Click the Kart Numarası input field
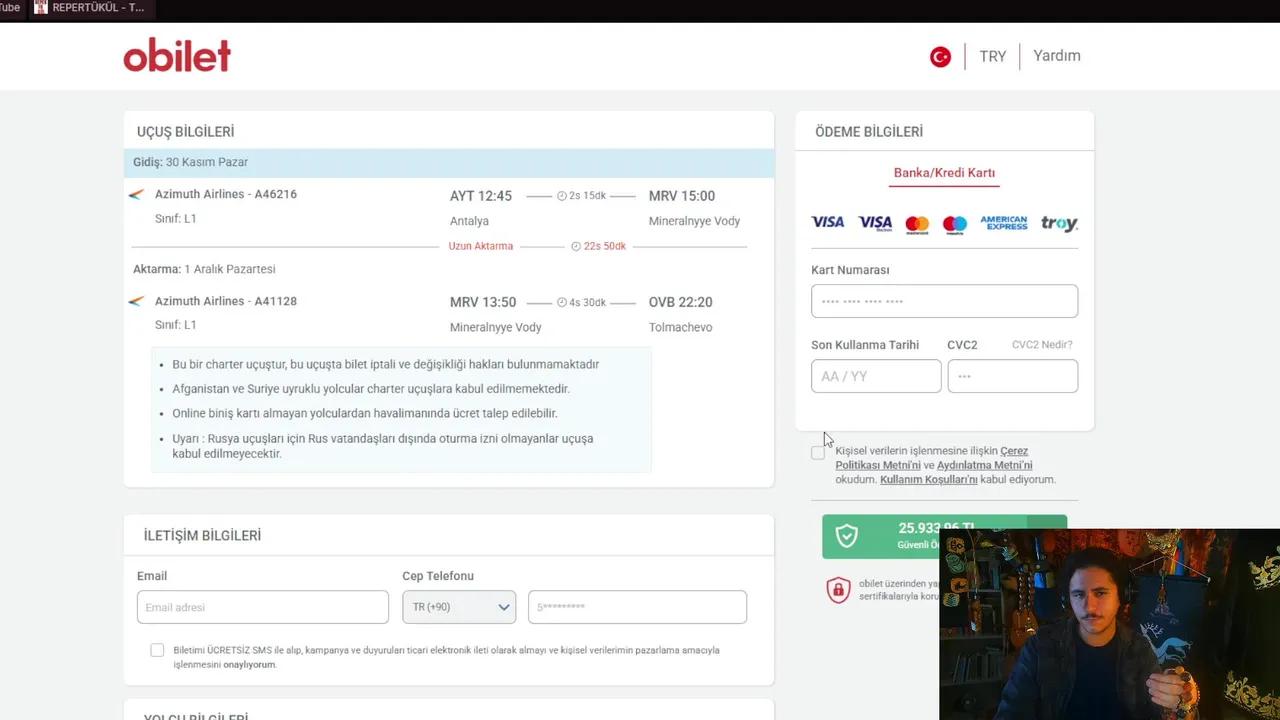1280x720 pixels. [x=944, y=301]
